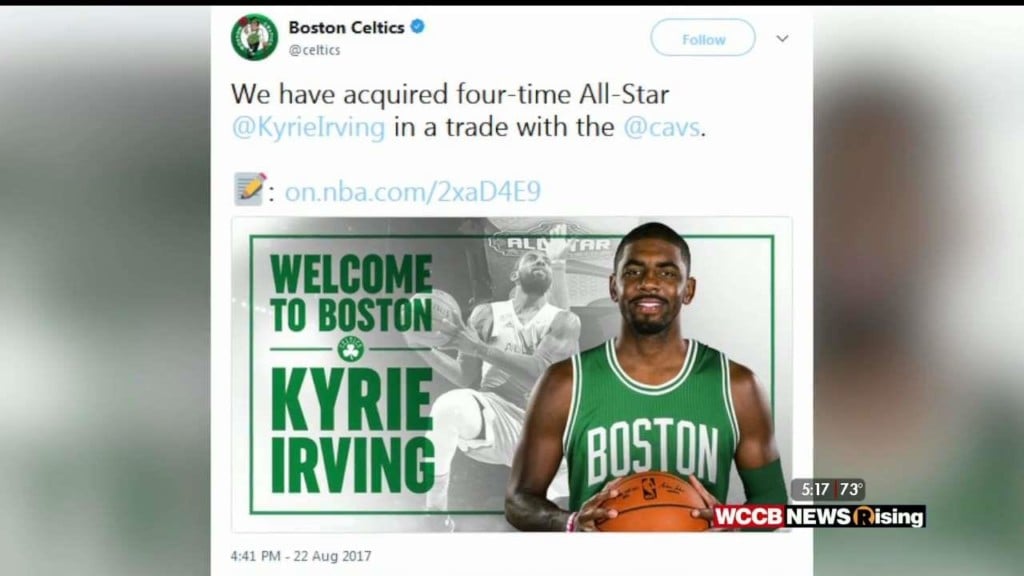Click the @celtics handle
1024x576 pixels.
pyautogui.click(x=314, y=50)
